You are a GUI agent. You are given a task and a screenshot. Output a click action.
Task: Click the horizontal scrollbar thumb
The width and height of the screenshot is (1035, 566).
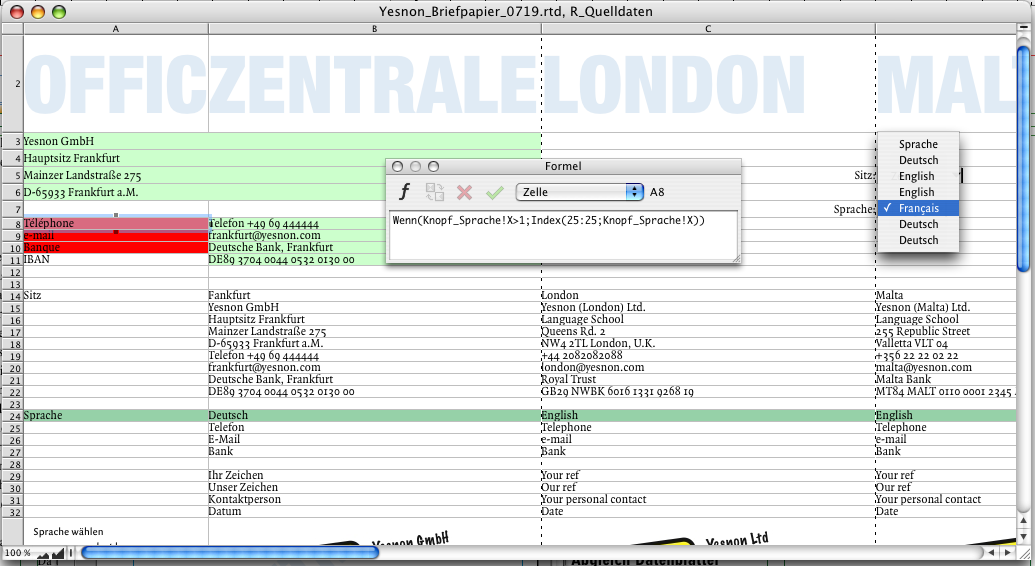pos(230,552)
